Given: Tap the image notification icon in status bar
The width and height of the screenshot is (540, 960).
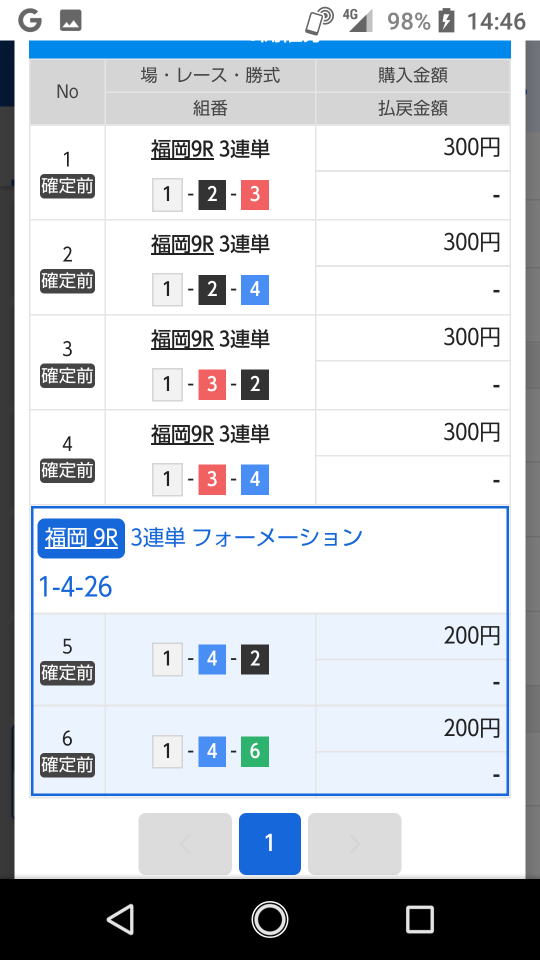Looking at the screenshot, I should click(x=71, y=21).
